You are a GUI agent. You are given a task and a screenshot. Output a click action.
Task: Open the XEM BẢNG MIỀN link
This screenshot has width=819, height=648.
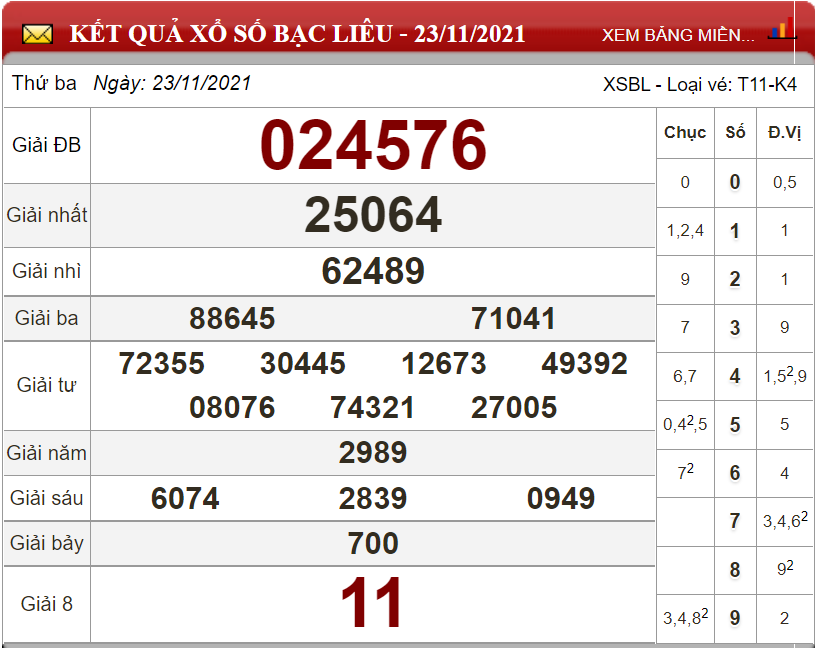click(678, 35)
